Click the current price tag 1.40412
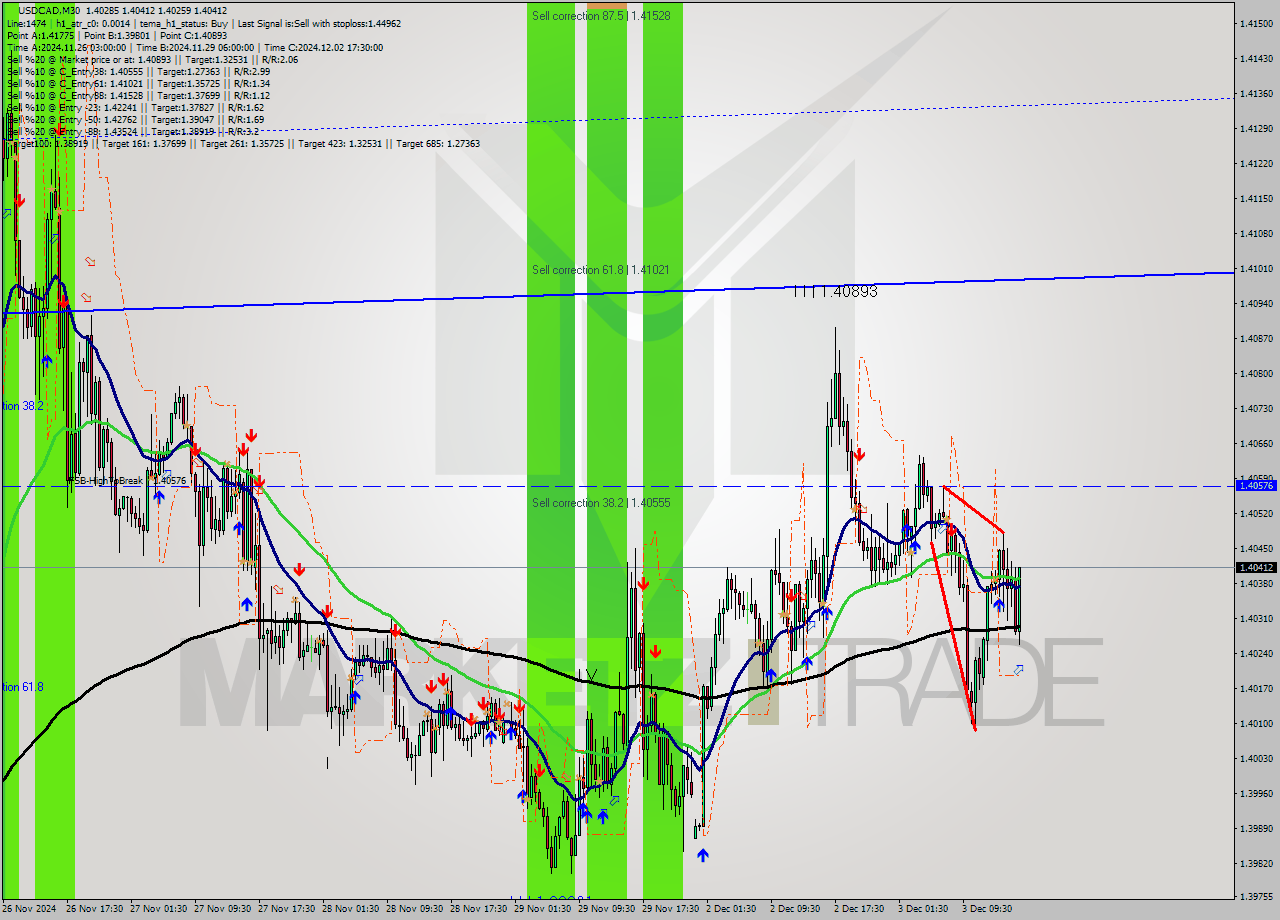 point(1256,567)
